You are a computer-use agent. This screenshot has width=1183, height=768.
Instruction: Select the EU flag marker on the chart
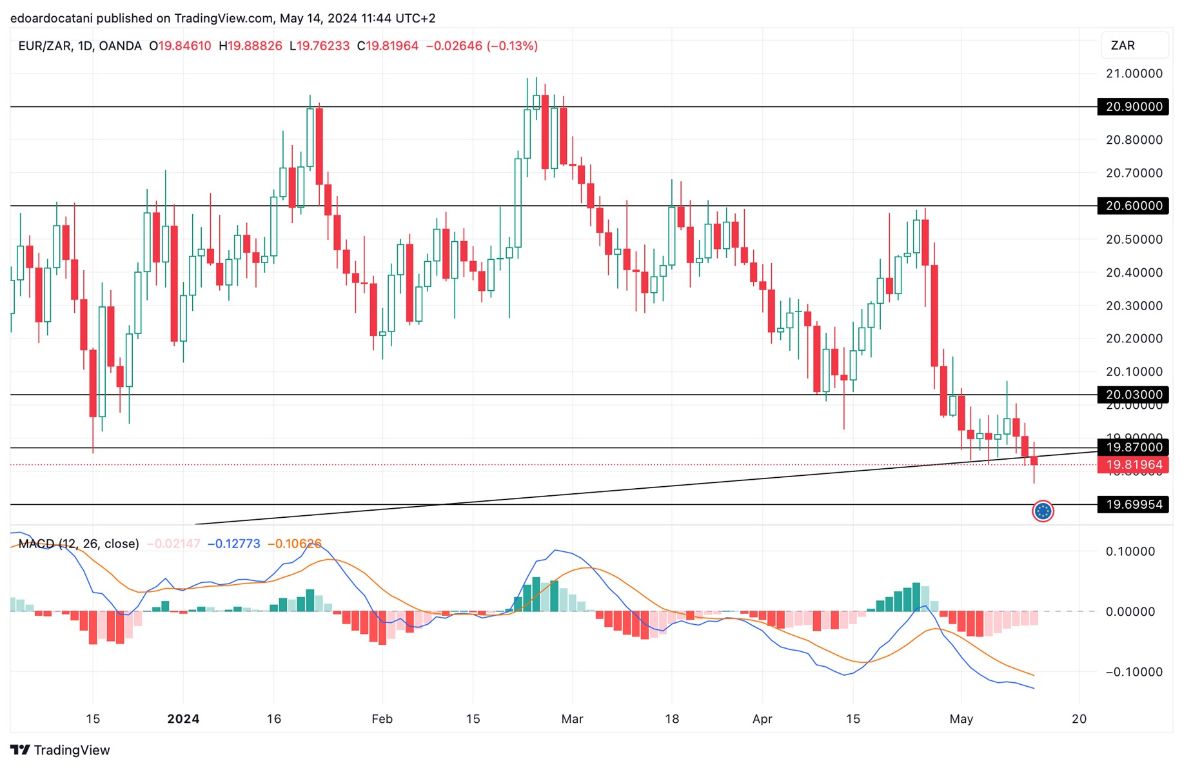pos(1042,510)
